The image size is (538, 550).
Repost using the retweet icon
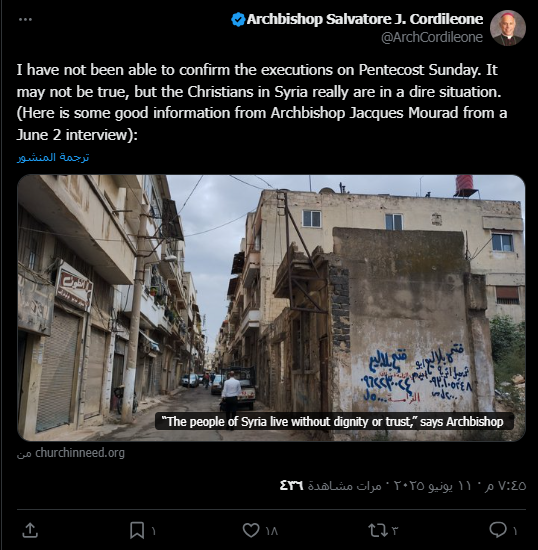tap(377, 530)
